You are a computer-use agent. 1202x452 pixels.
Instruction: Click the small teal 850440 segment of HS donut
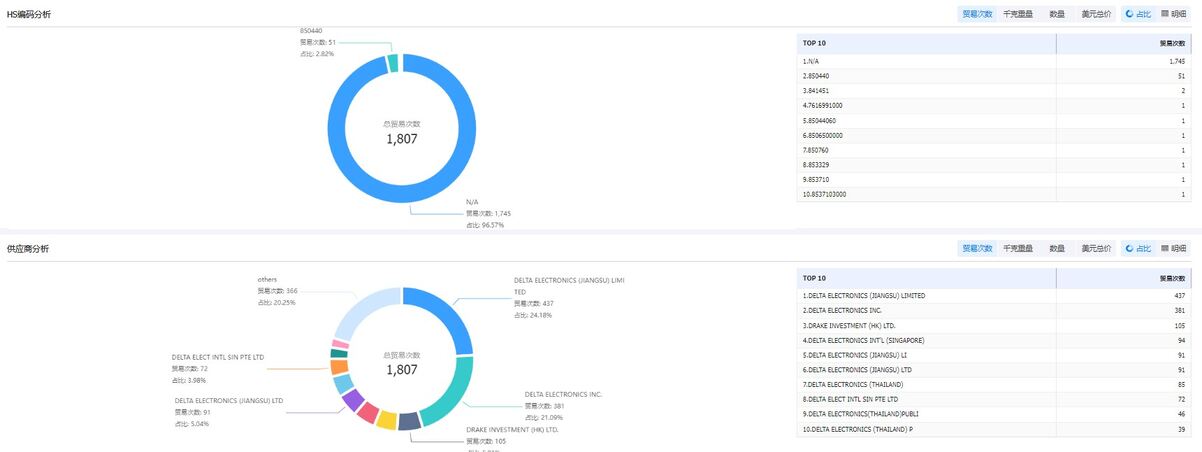pos(393,65)
